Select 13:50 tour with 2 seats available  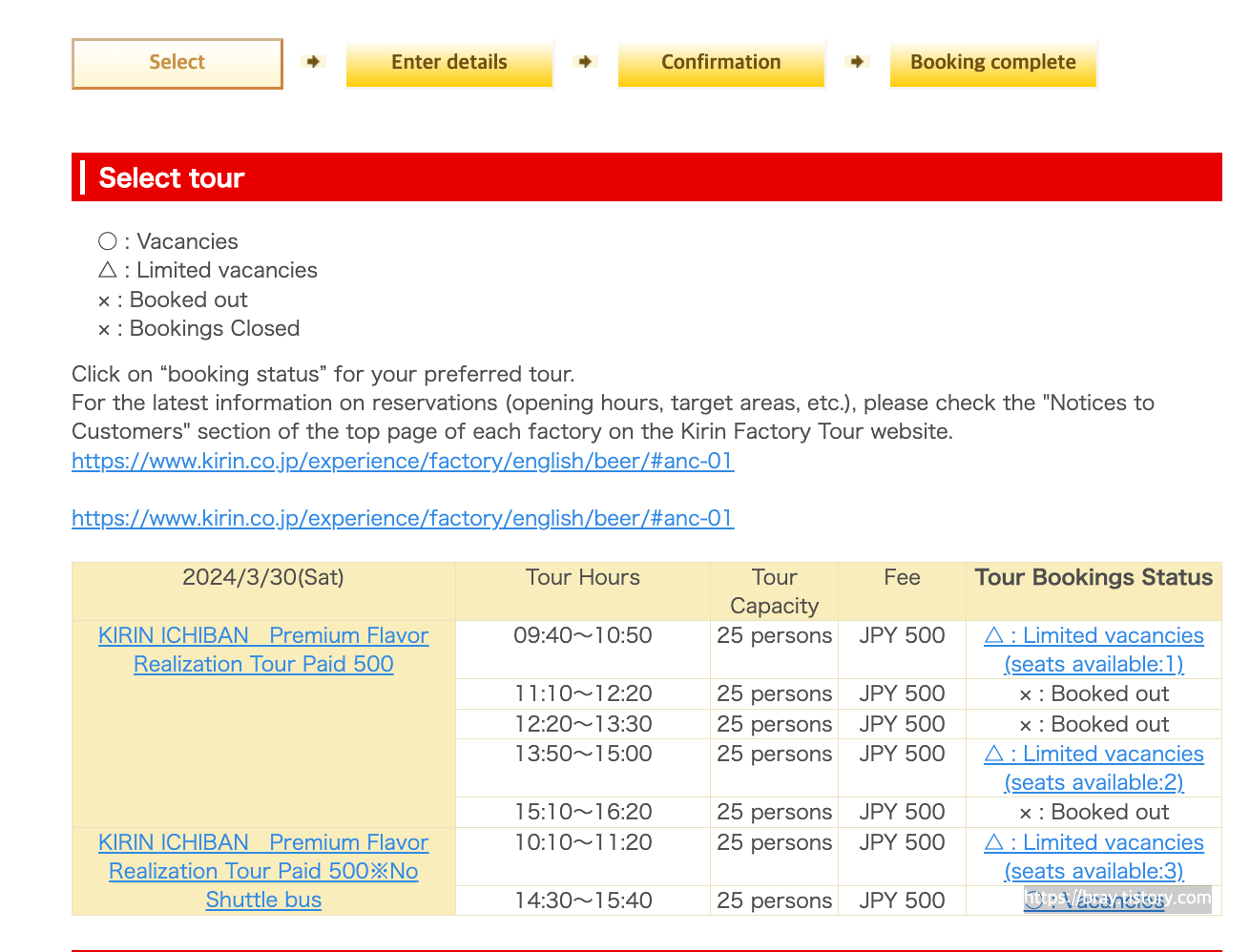[x=1094, y=768]
